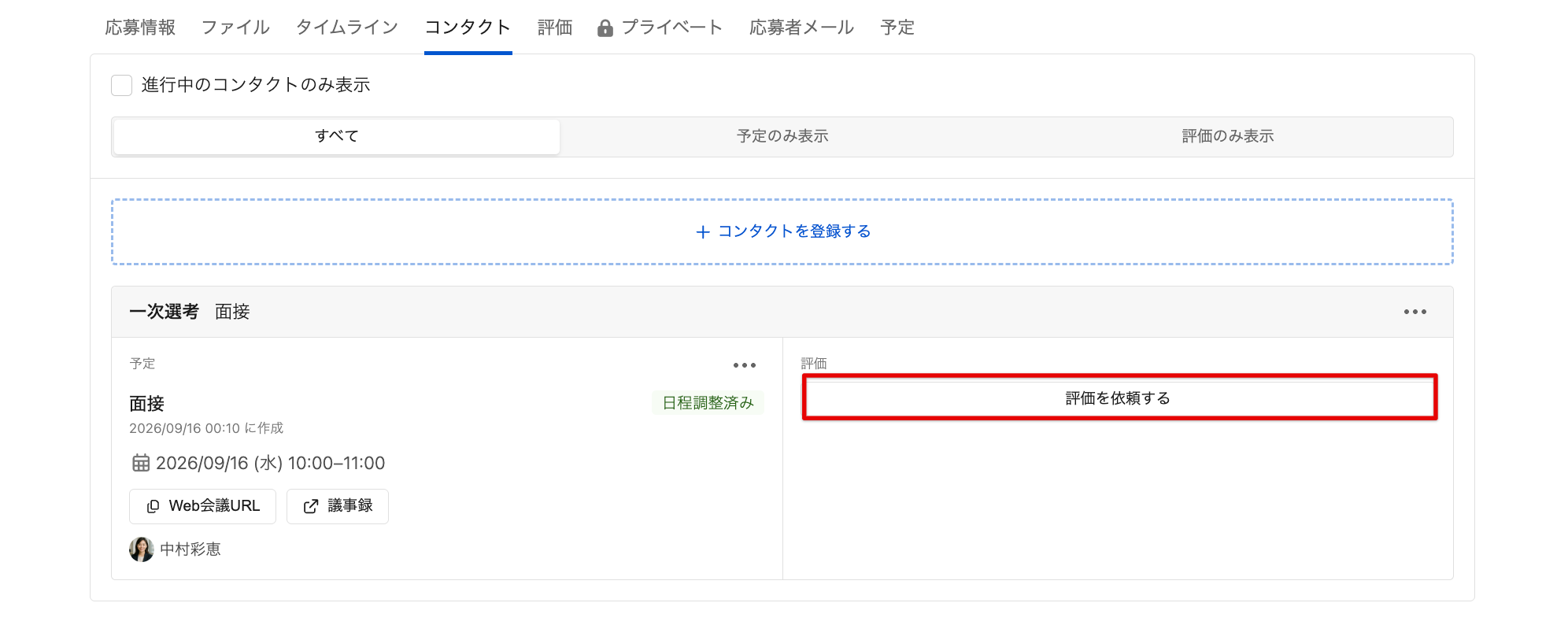Screen dimensions: 1568x625
Task: Open the 予定 tab at the far right
Action: 897,28
